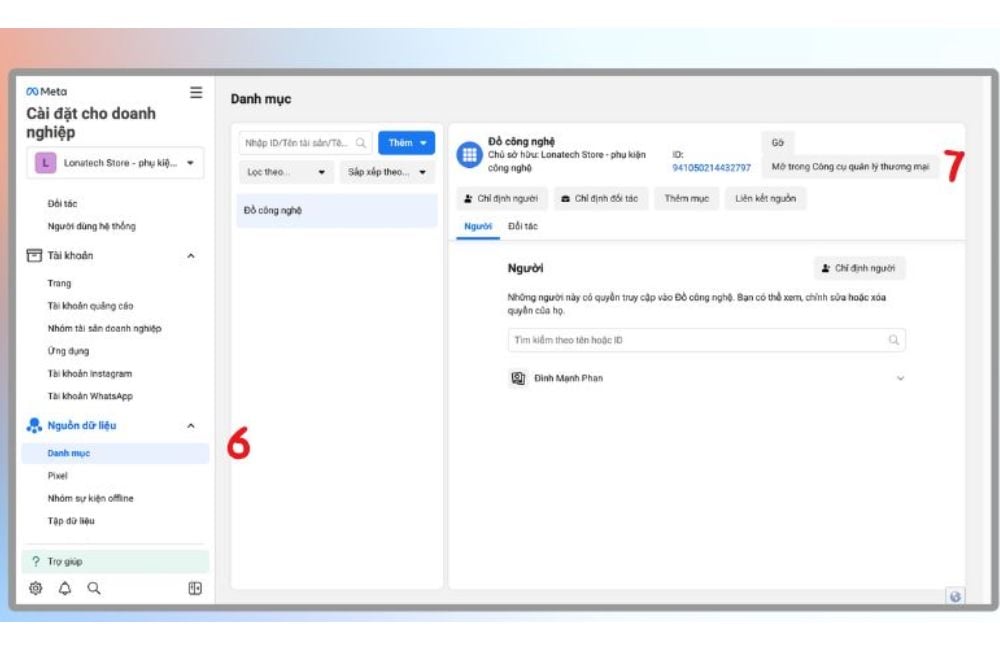
Task: Focus the Nhập ID/Tên tài sản search field
Action: pos(305,143)
